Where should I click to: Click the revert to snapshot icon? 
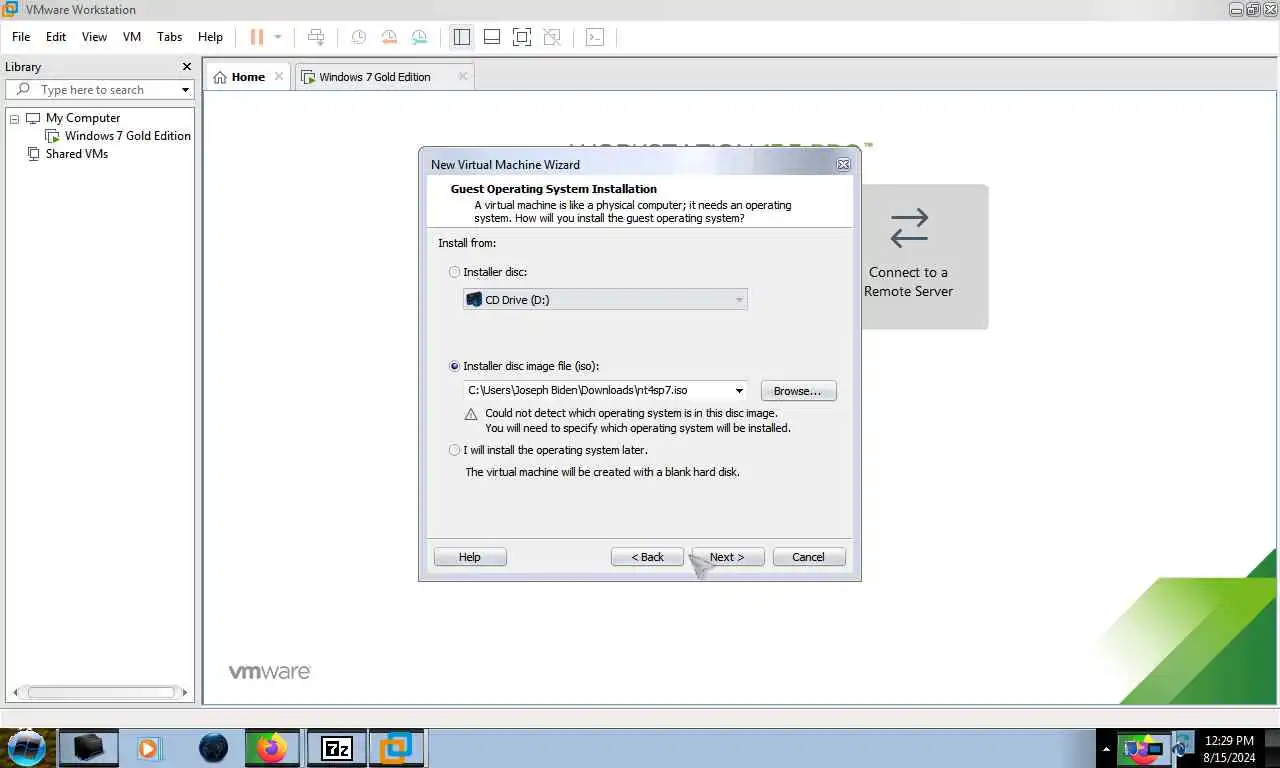(x=389, y=37)
